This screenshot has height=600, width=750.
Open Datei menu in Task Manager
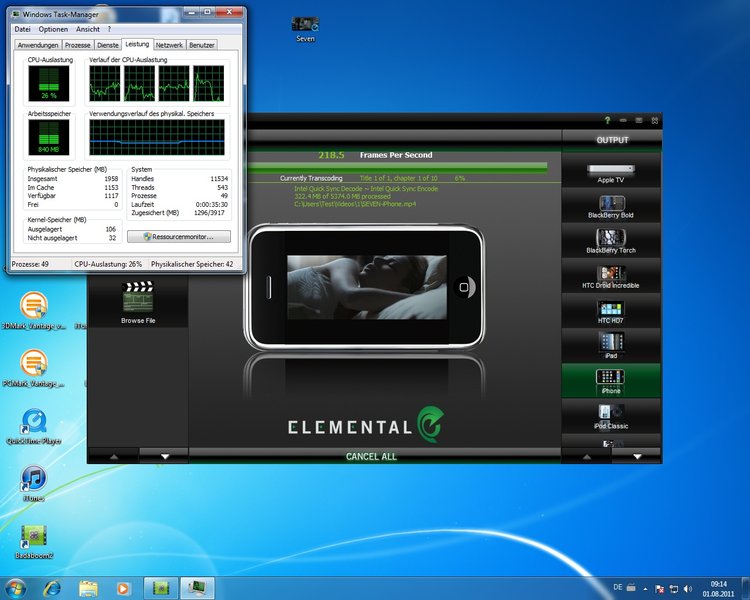point(22,29)
